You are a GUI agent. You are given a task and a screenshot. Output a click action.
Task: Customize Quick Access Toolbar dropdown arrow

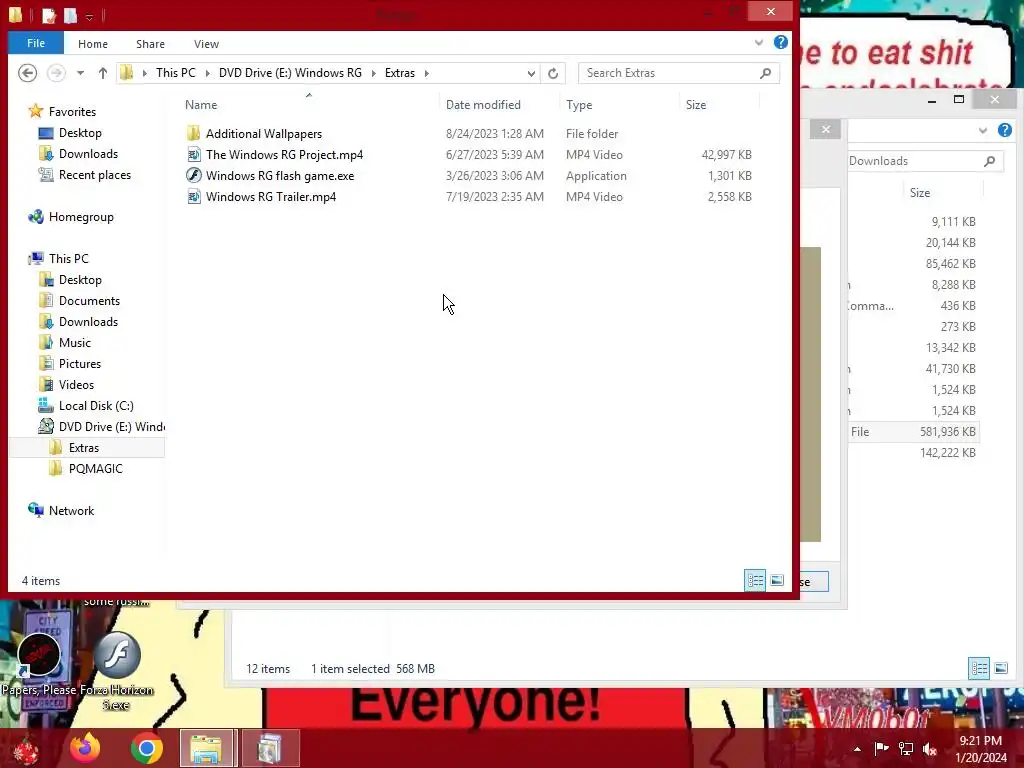pos(89,16)
